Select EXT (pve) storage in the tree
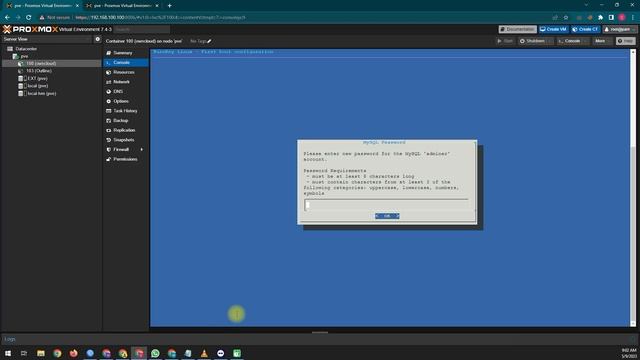The image size is (640, 360). [x=37, y=78]
